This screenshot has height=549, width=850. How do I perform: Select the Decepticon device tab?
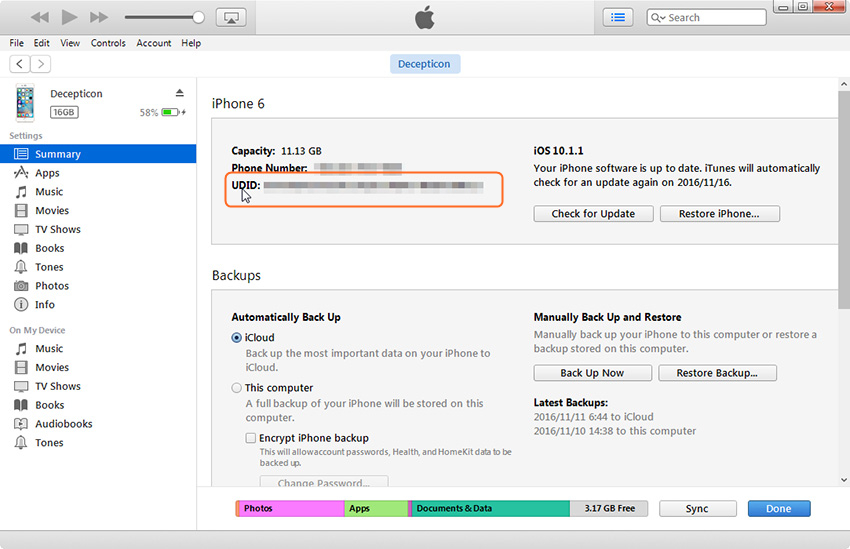(424, 64)
